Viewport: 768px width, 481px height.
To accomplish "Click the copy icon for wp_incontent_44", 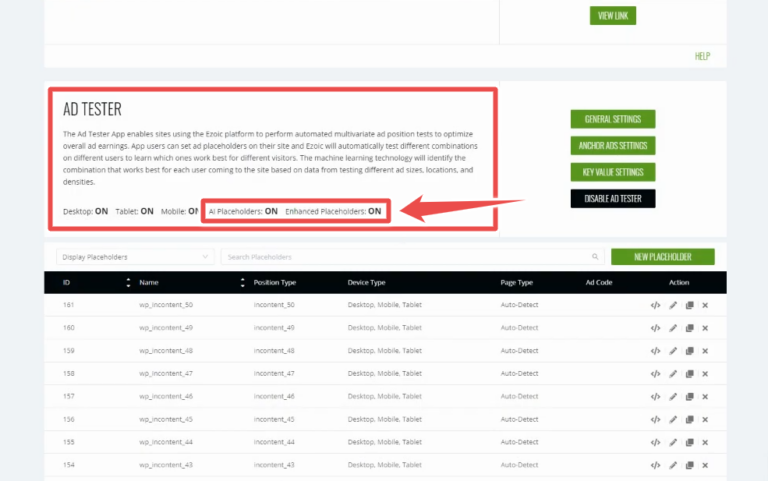I will [x=689, y=442].
